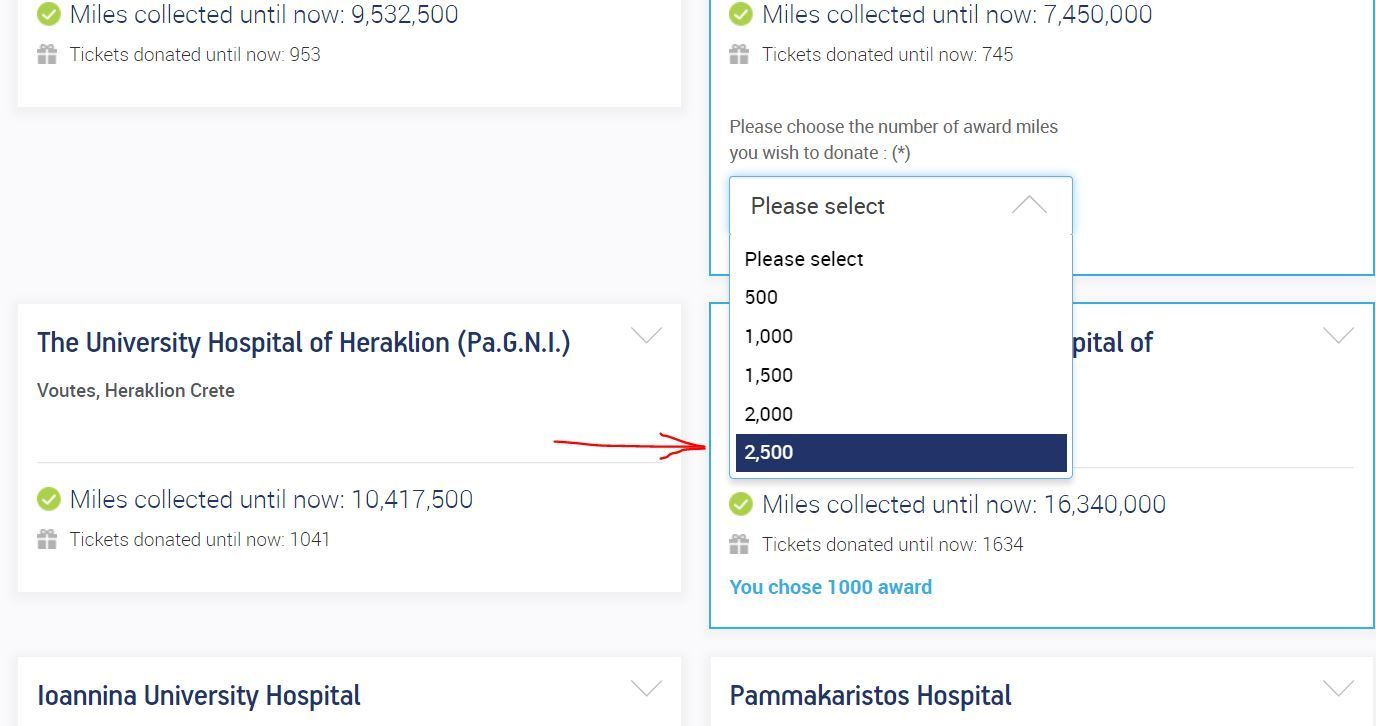Expand the Ioannina University Hospital chevron
1376x726 pixels.
coord(647,688)
